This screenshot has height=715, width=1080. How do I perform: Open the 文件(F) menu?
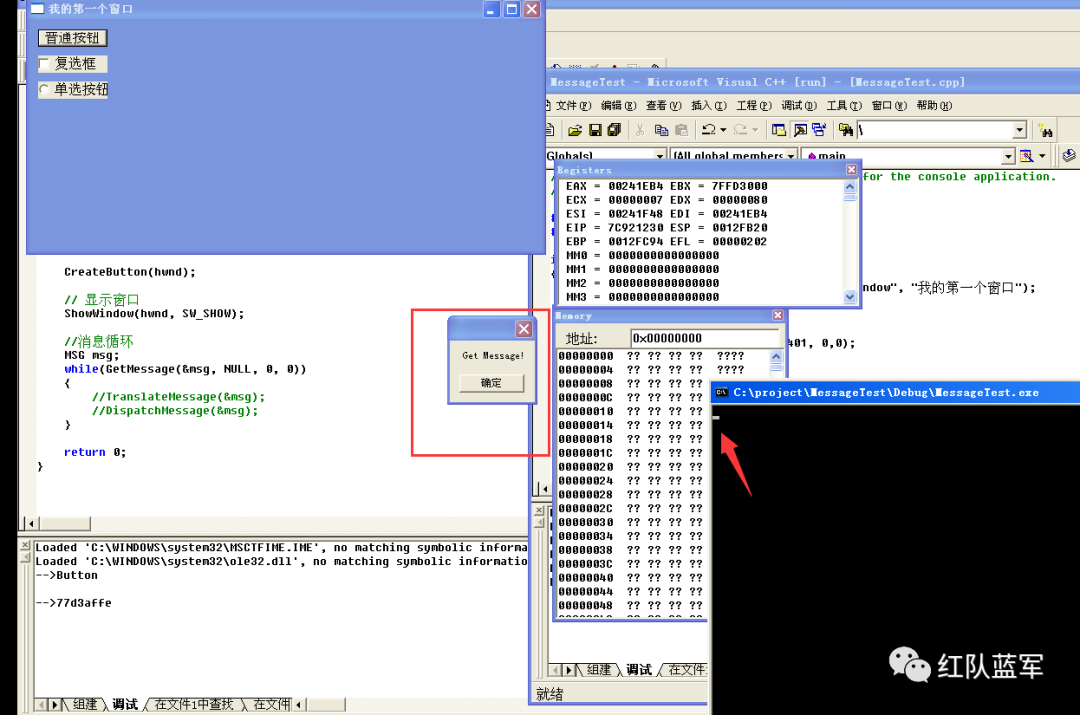(x=573, y=105)
